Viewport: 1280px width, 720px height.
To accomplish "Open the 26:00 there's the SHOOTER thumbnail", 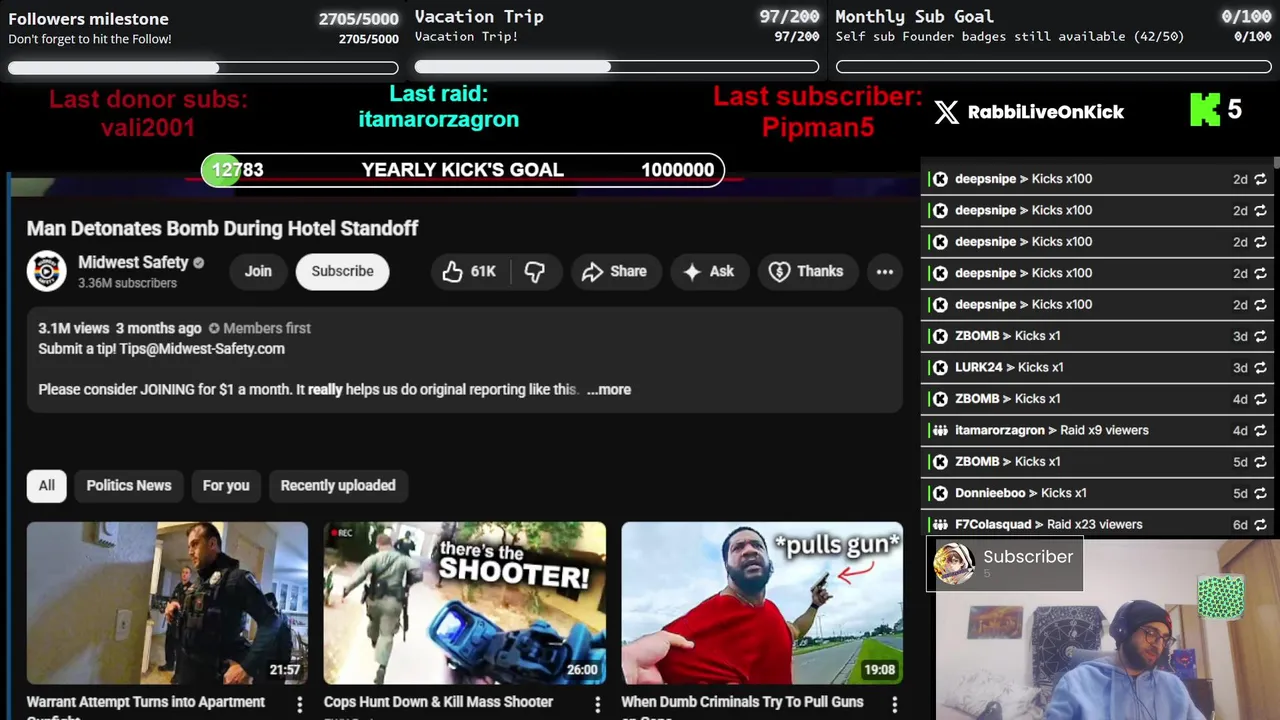I will coord(465,603).
